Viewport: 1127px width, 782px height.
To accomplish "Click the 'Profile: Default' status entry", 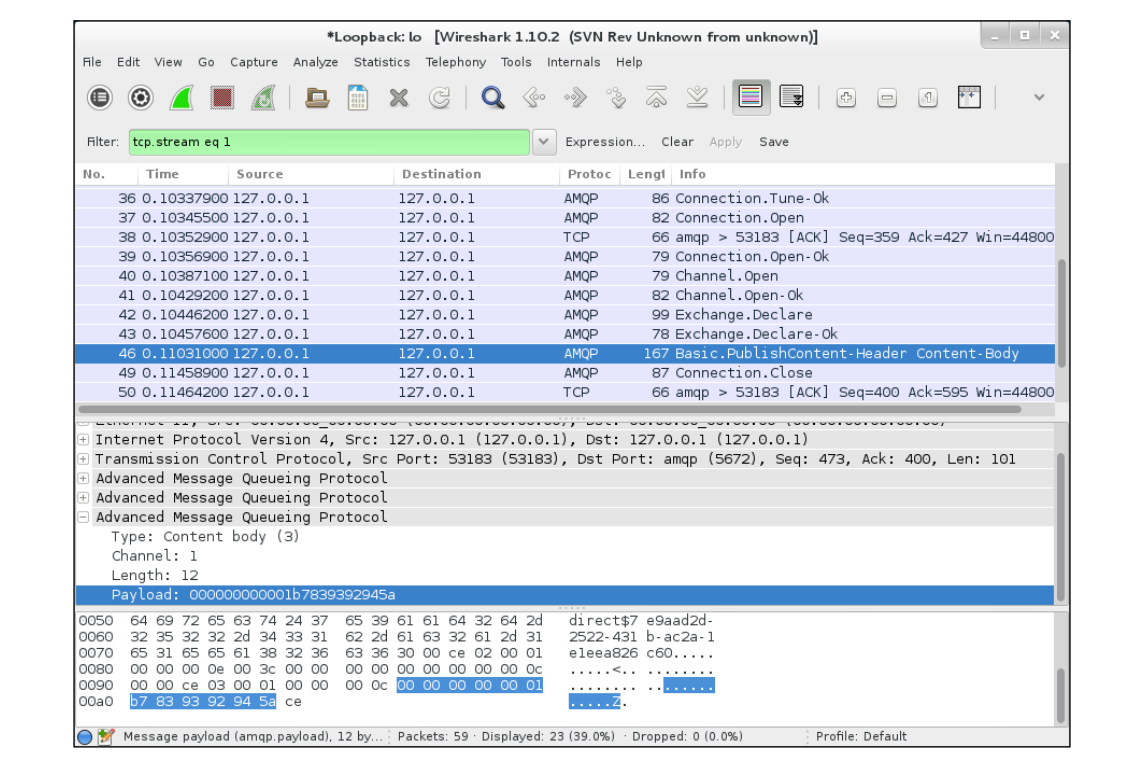I will point(860,736).
